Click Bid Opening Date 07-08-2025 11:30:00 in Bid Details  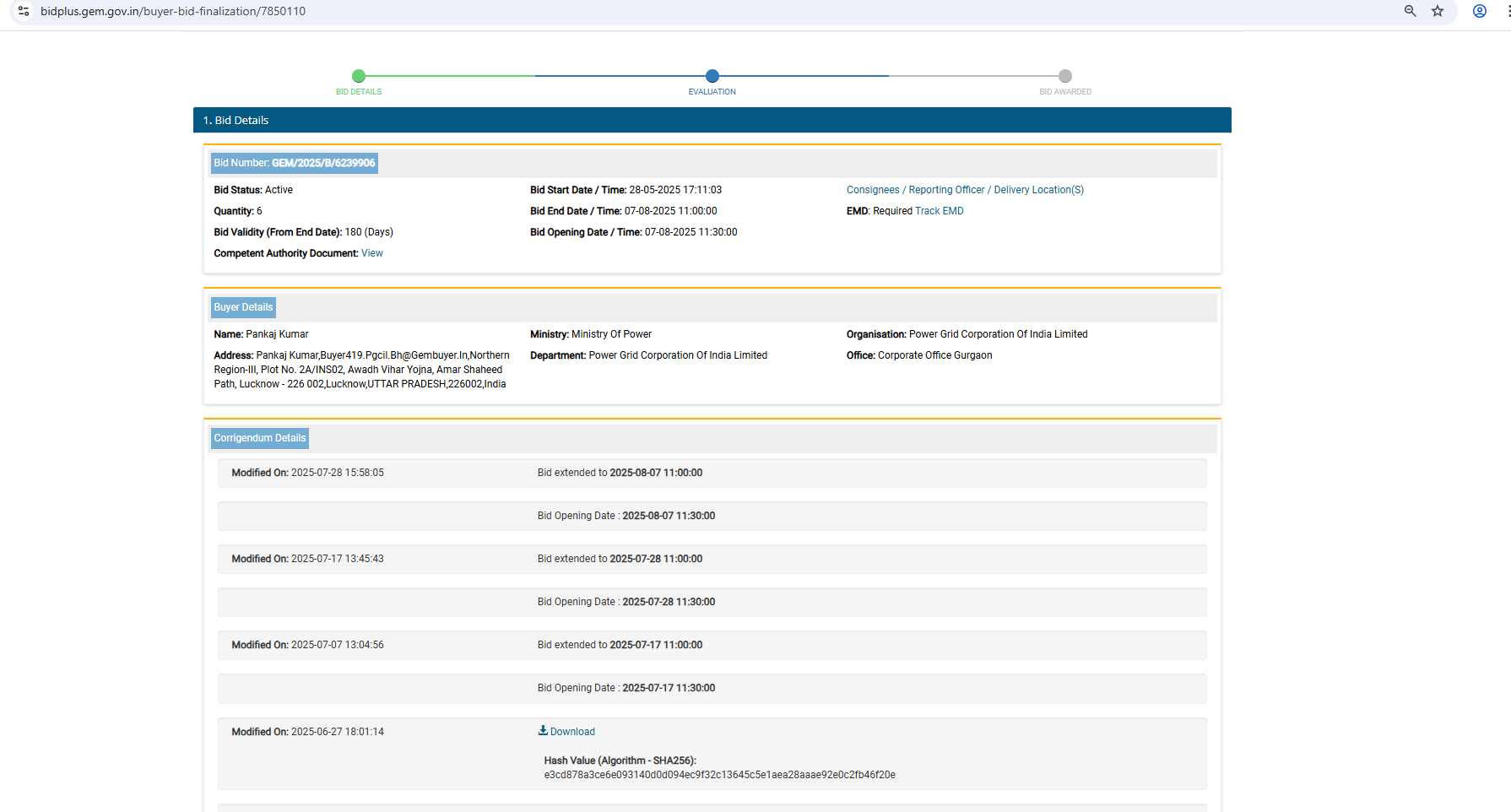(634, 232)
